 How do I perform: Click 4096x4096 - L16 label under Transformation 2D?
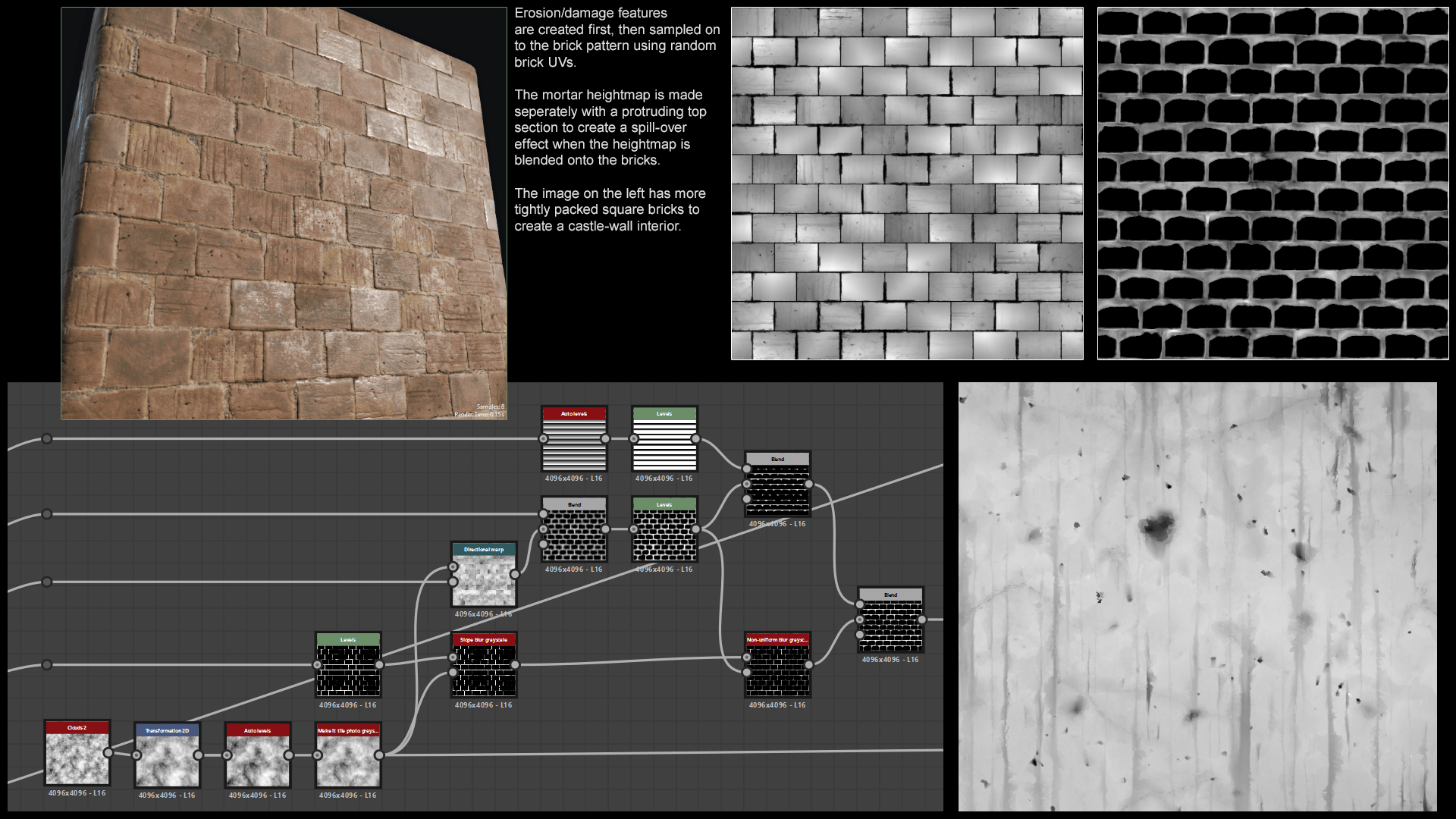click(167, 795)
